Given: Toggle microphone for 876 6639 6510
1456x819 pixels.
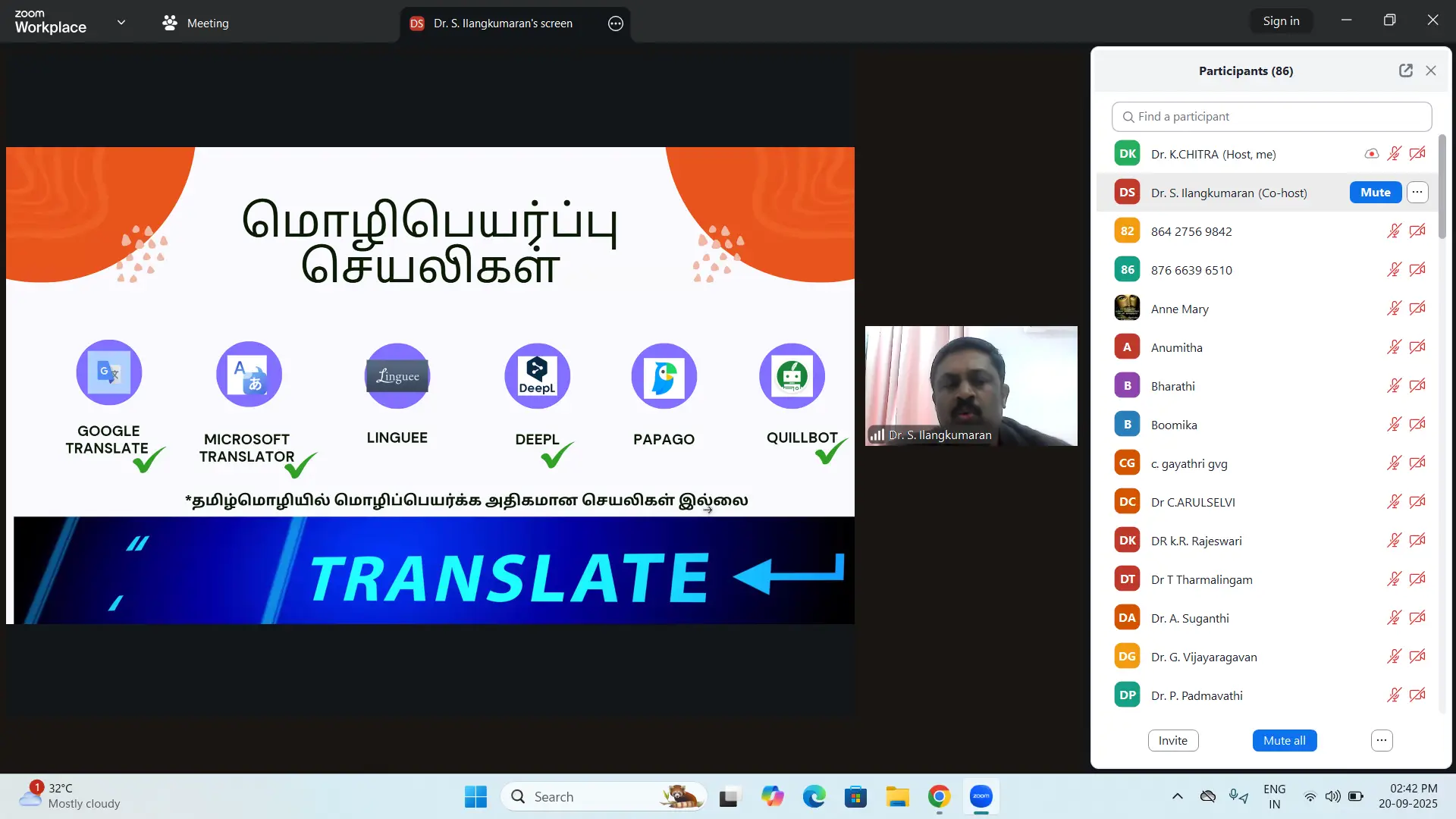Looking at the screenshot, I should (1394, 270).
